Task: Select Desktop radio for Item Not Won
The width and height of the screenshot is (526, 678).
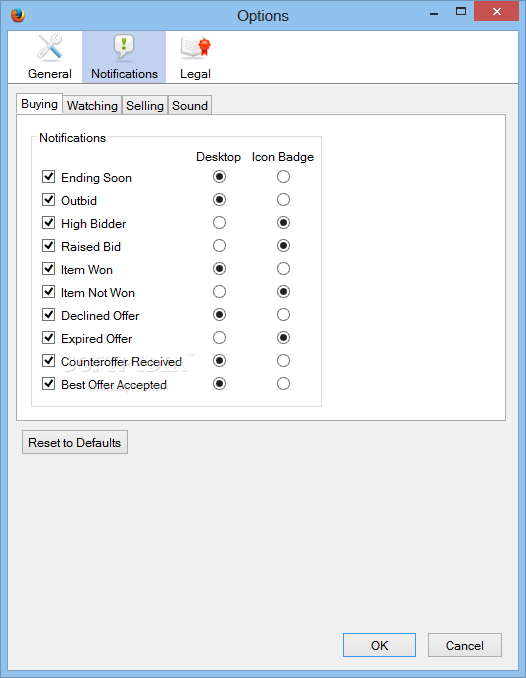Action: pyautogui.click(x=219, y=292)
